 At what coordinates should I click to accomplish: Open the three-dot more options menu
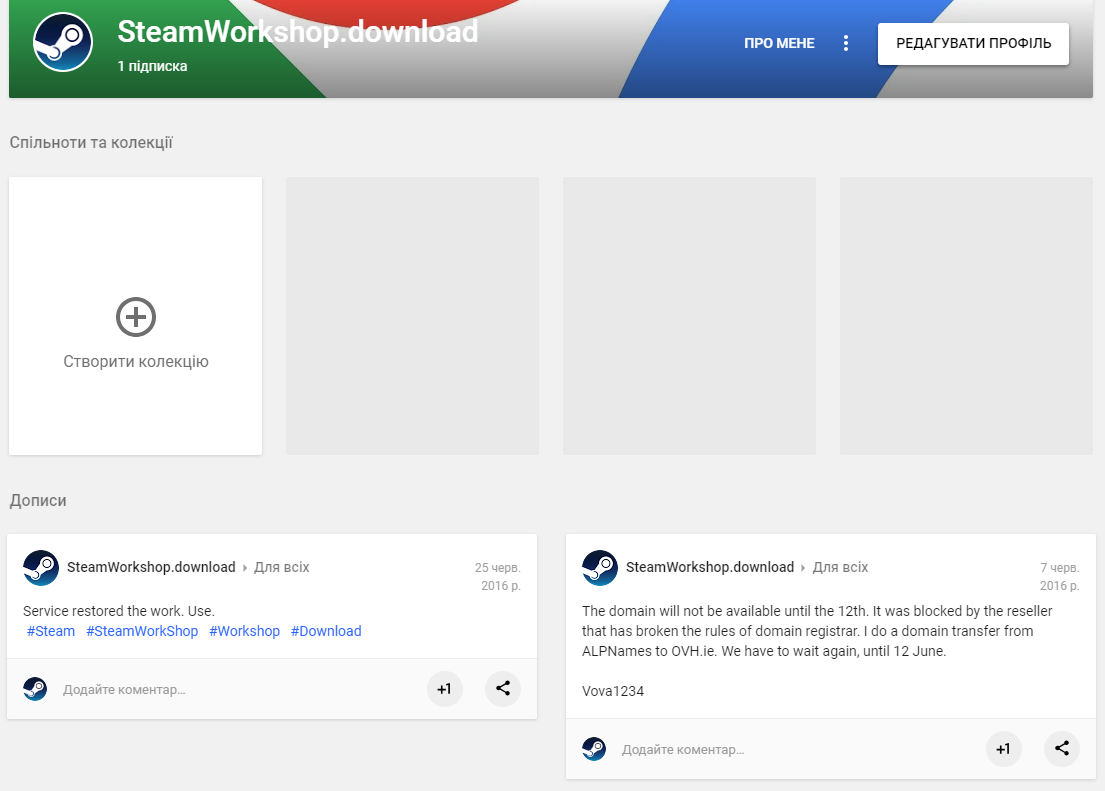846,43
